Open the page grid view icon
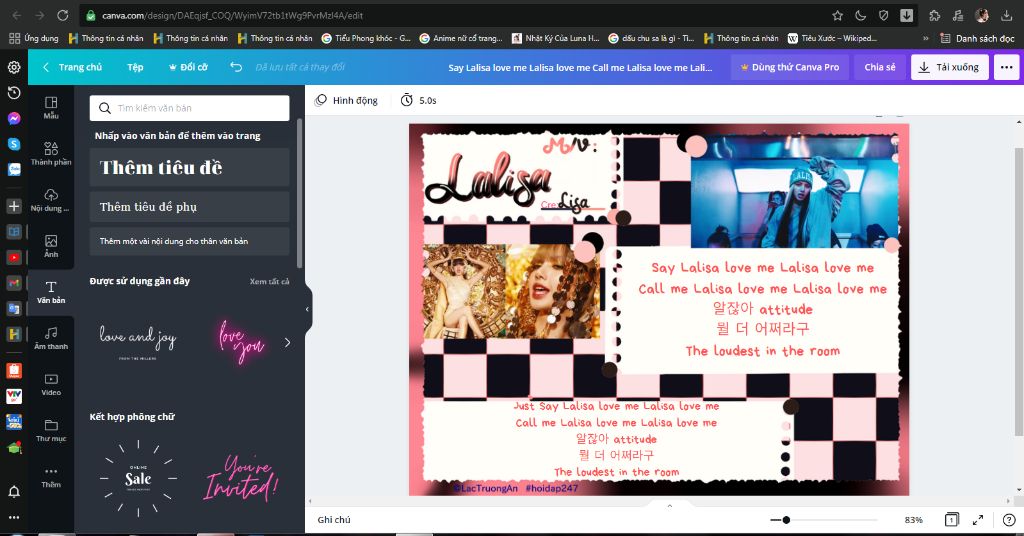The image size is (1024, 536). click(x=952, y=520)
